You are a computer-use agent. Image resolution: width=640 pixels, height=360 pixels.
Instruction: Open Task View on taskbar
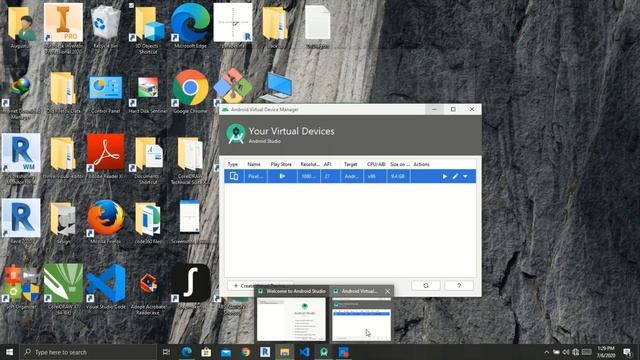[x=166, y=352]
